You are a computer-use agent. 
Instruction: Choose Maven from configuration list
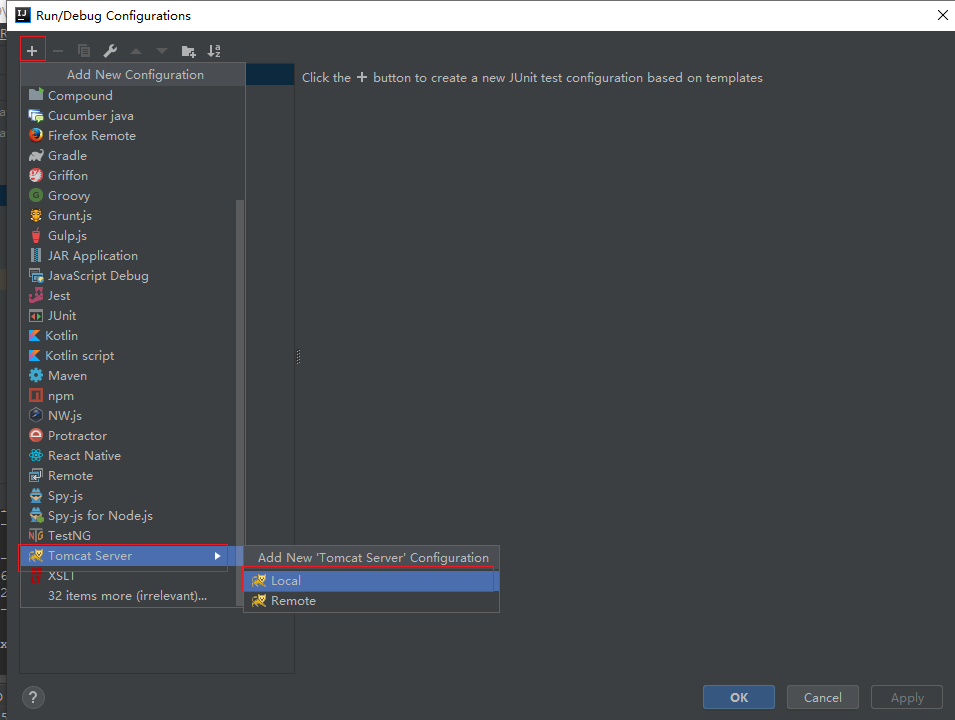67,376
